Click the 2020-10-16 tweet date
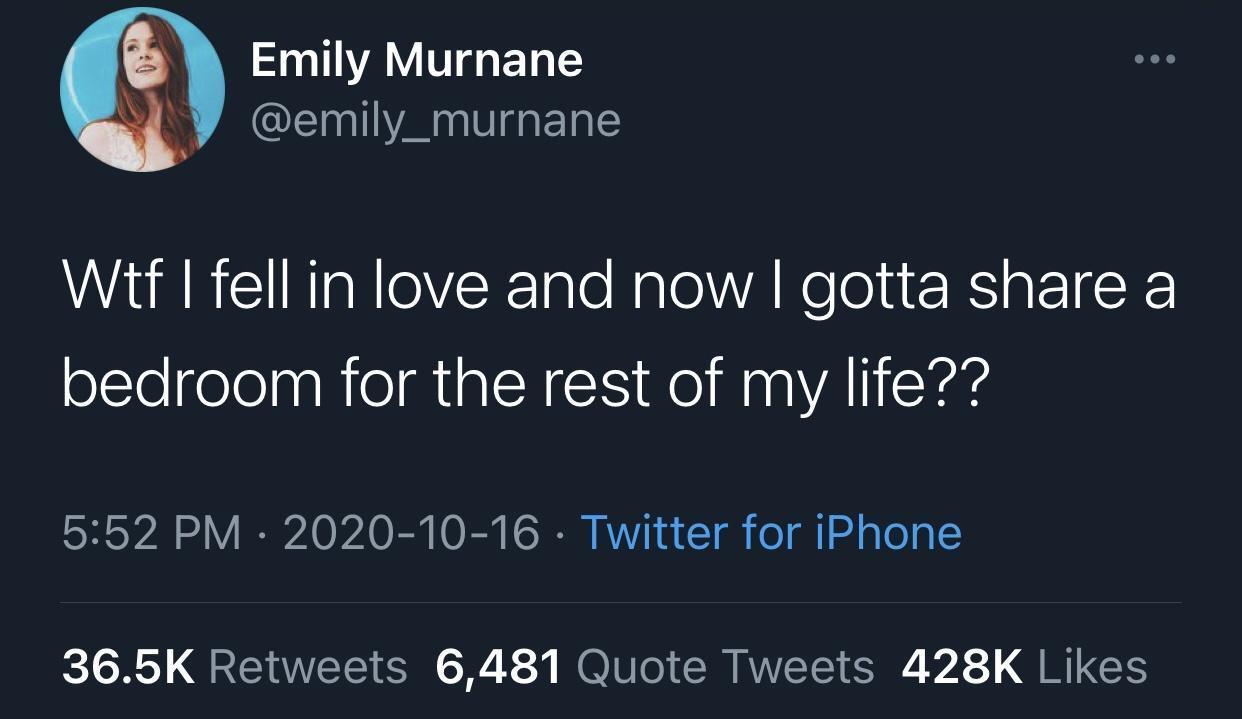The width and height of the screenshot is (1242, 719). point(411,532)
